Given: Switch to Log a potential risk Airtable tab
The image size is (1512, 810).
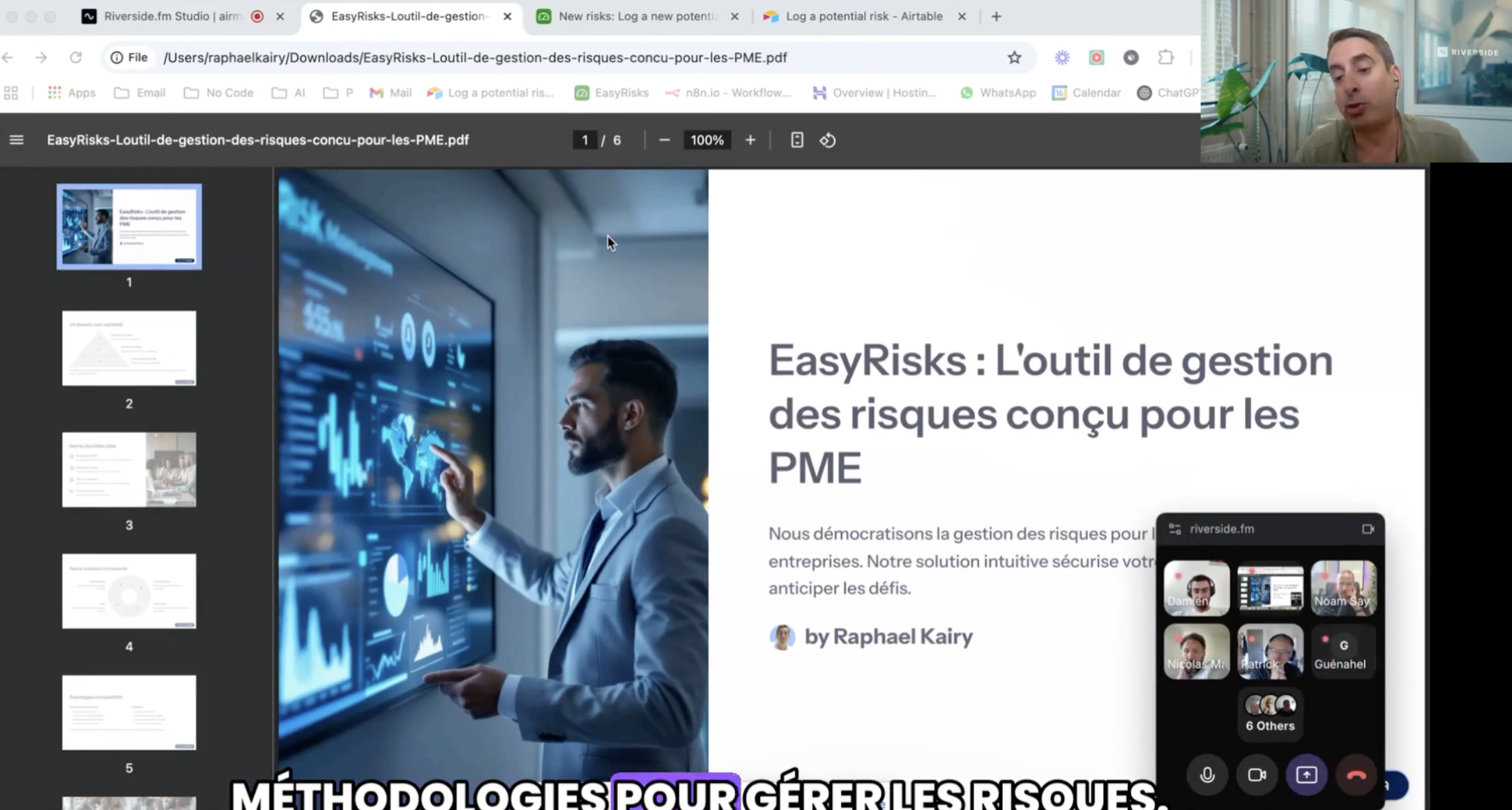Looking at the screenshot, I should click(x=865, y=17).
